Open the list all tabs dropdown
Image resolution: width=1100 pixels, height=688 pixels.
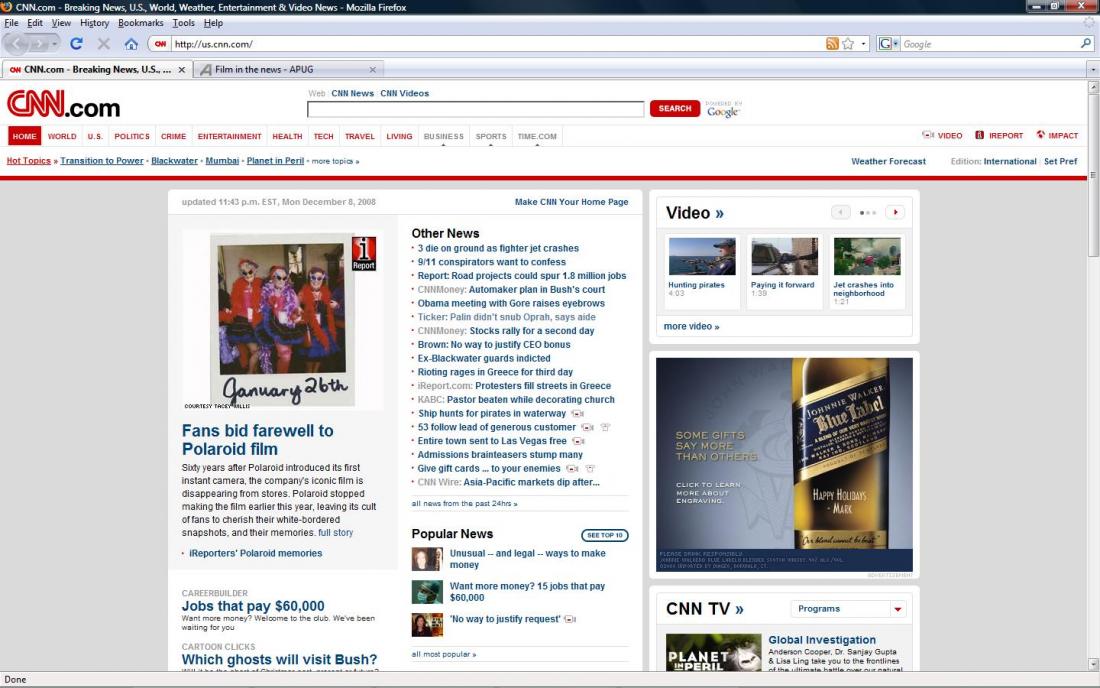(1092, 69)
